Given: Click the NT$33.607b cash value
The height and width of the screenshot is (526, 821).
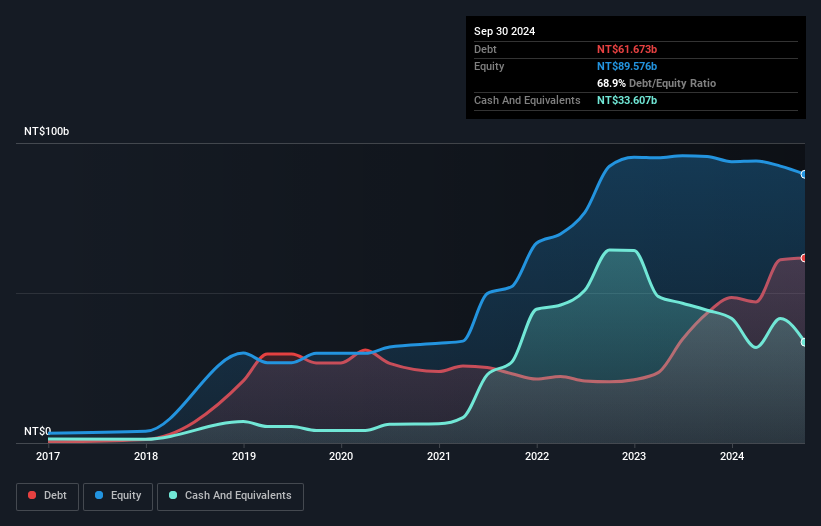Looking at the screenshot, I should click(x=627, y=100).
